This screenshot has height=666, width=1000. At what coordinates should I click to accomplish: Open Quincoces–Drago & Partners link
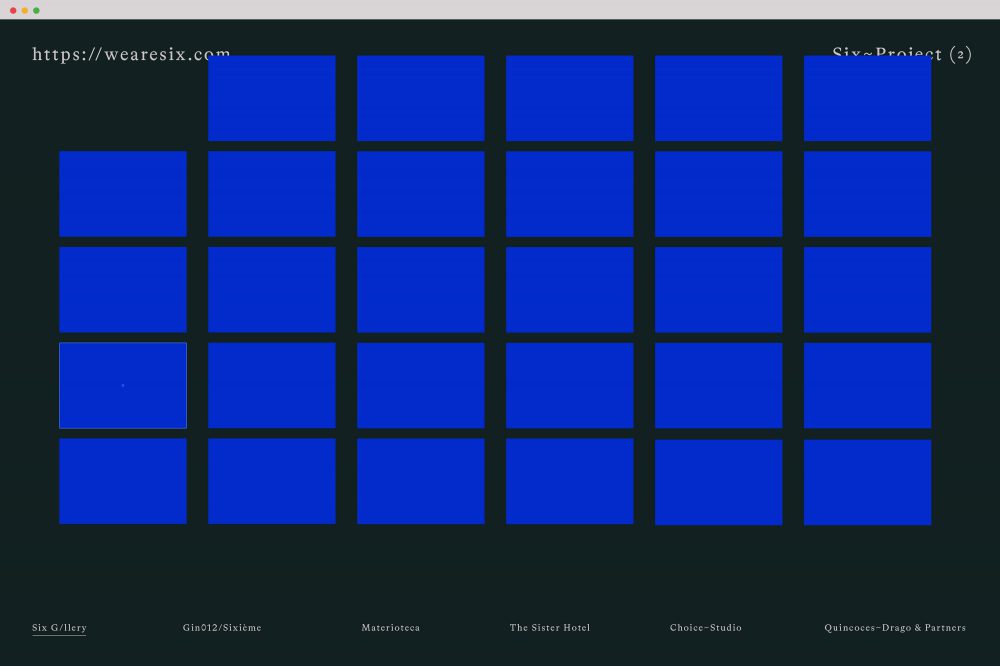[895, 628]
